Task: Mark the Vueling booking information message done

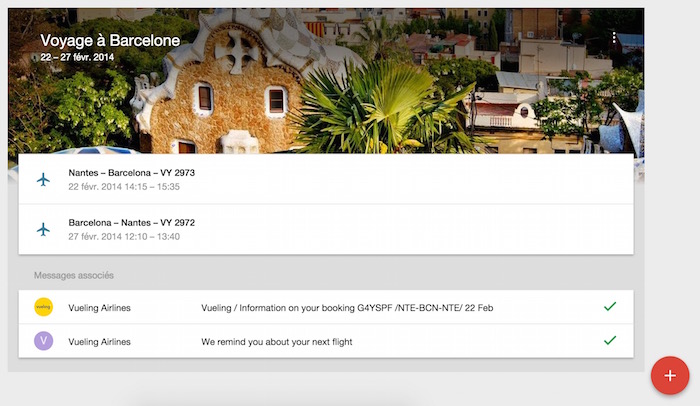Action: pos(610,306)
